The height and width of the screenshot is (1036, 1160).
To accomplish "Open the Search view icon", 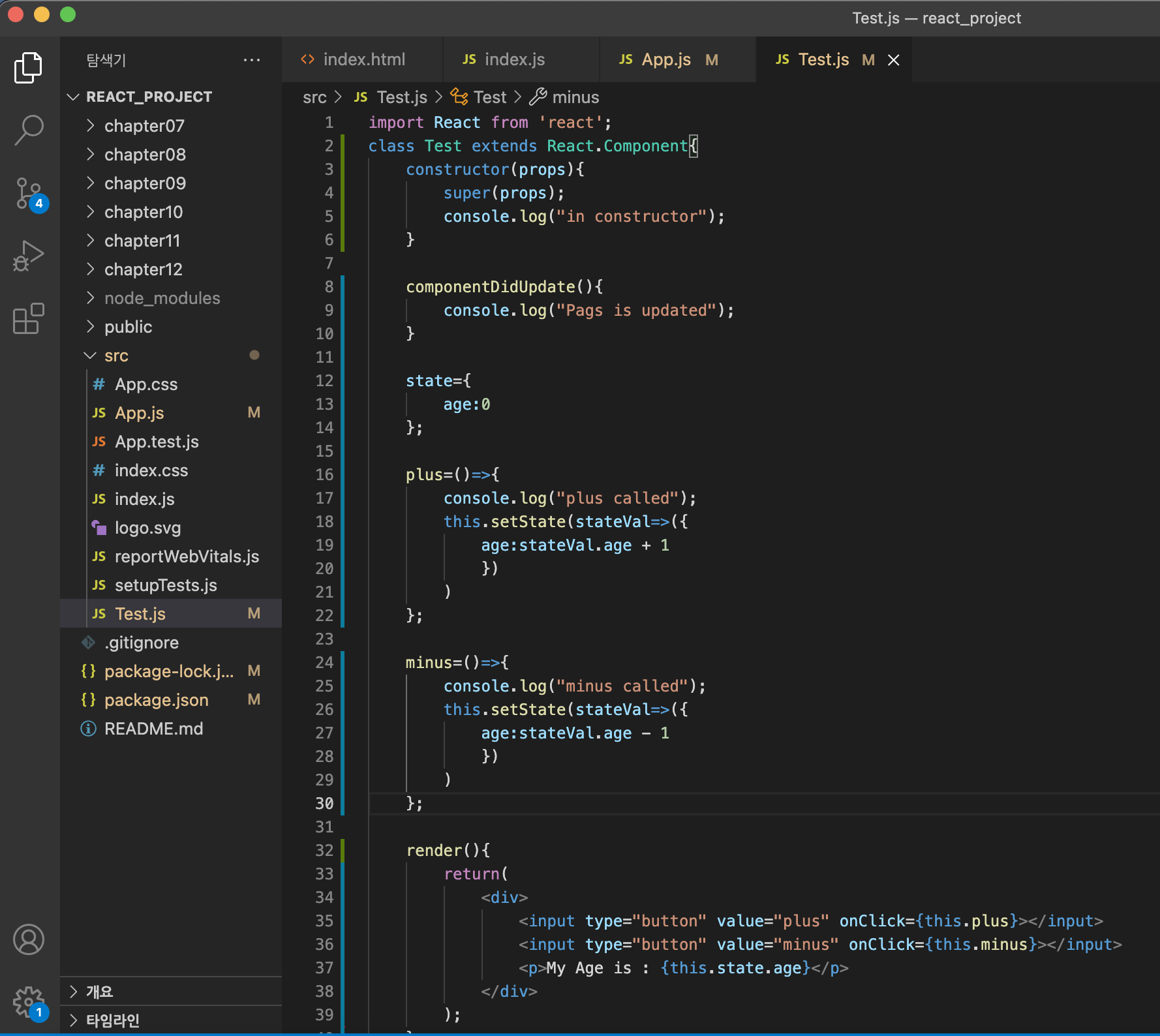I will point(29,130).
